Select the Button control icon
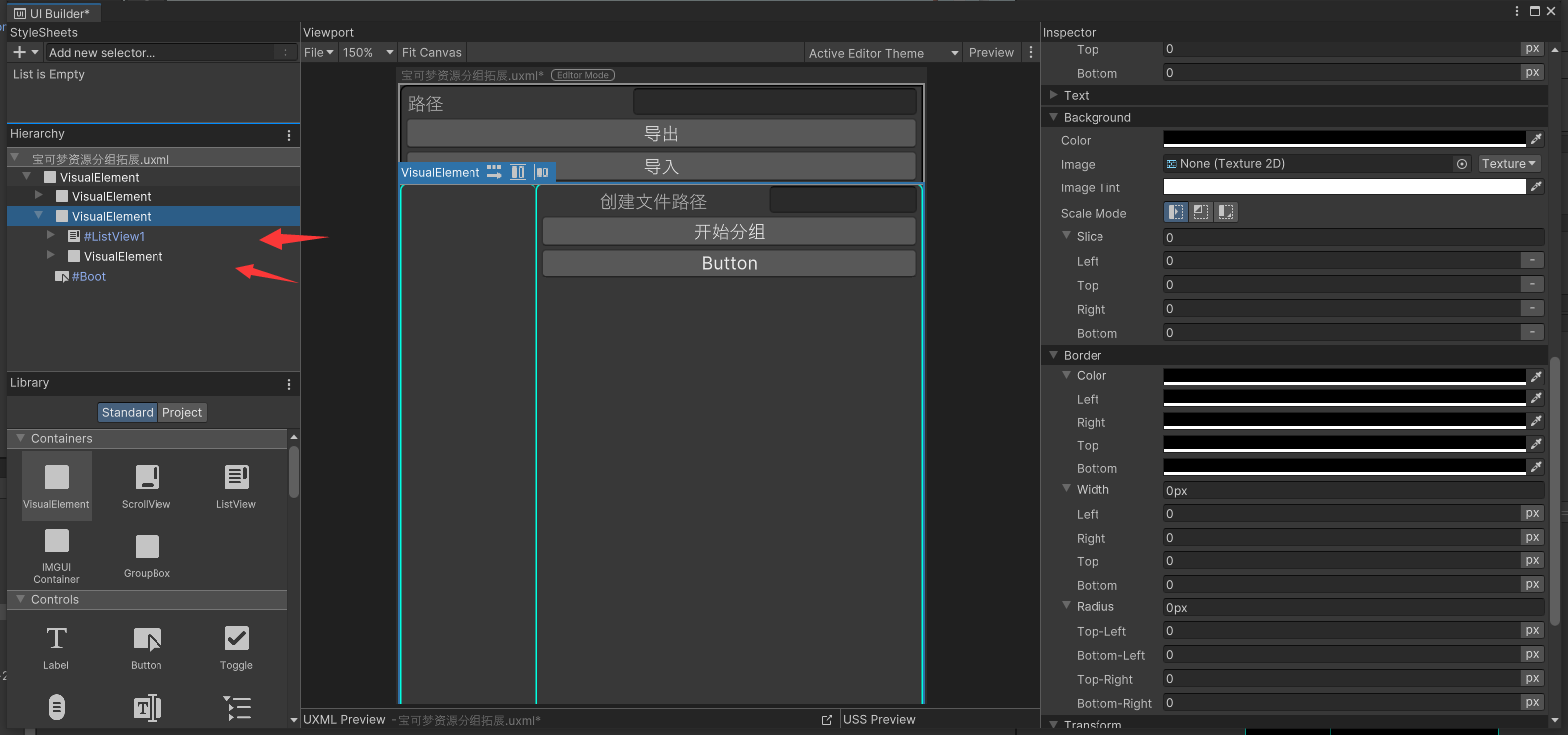 point(148,639)
